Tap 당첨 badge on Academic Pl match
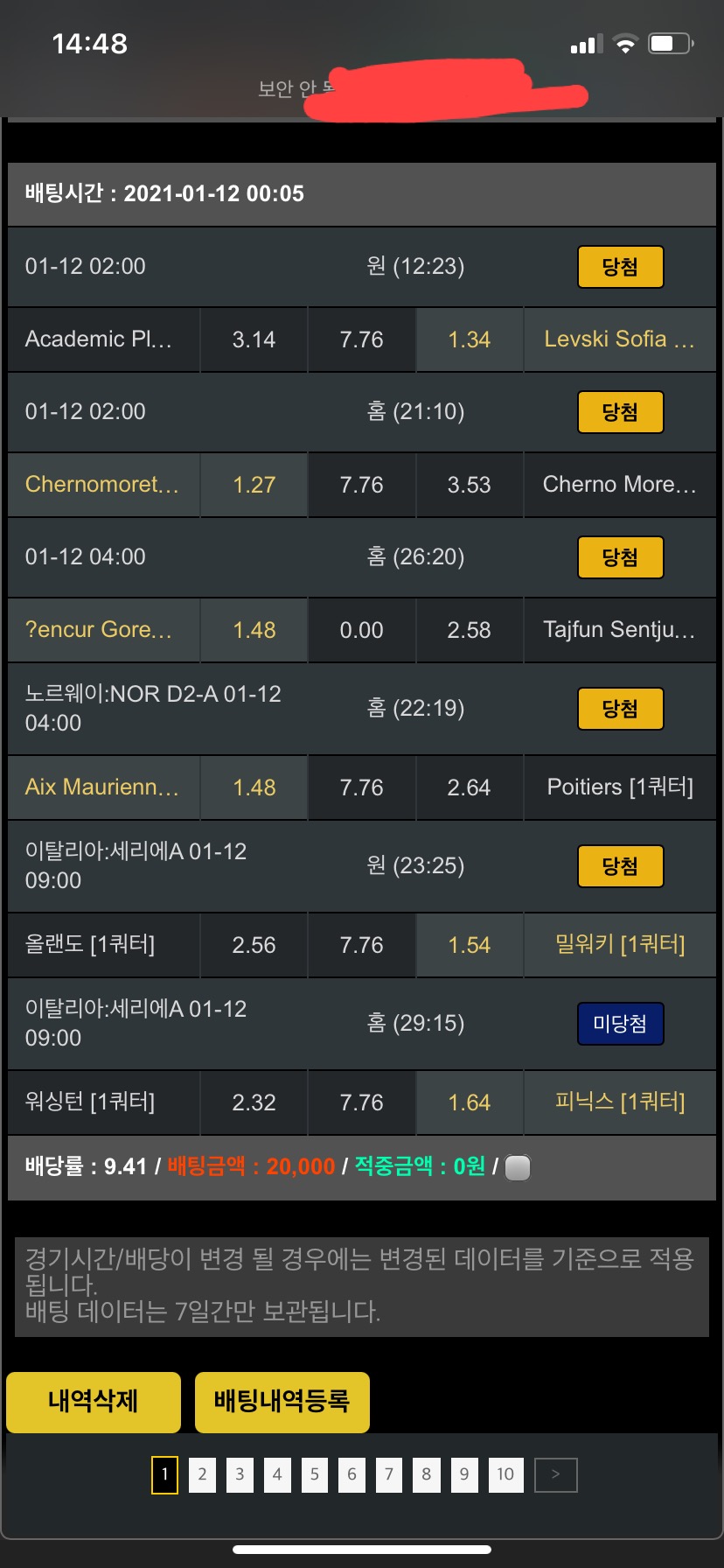The height and width of the screenshot is (1568, 724). click(620, 267)
